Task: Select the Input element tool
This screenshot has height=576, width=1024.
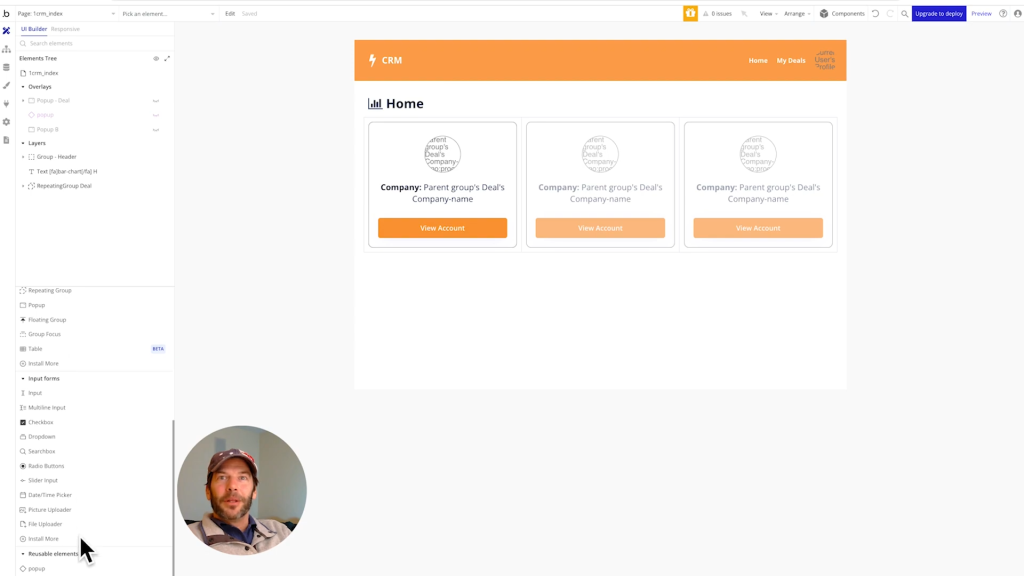Action: (x=35, y=393)
